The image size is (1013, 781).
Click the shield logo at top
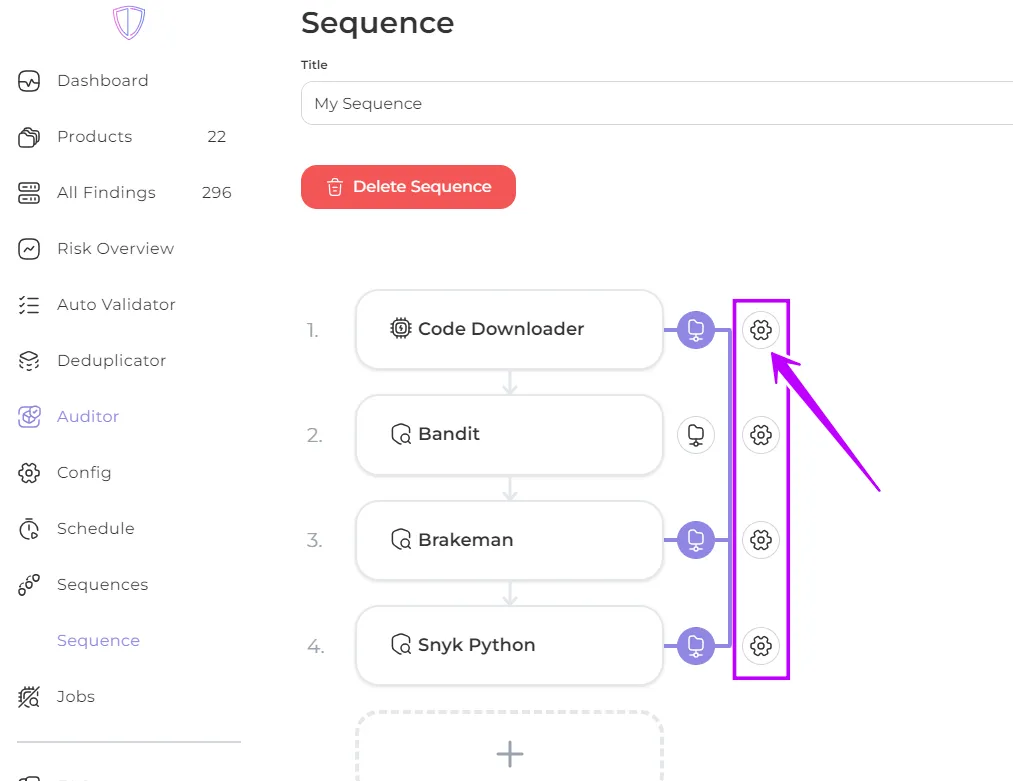129,22
